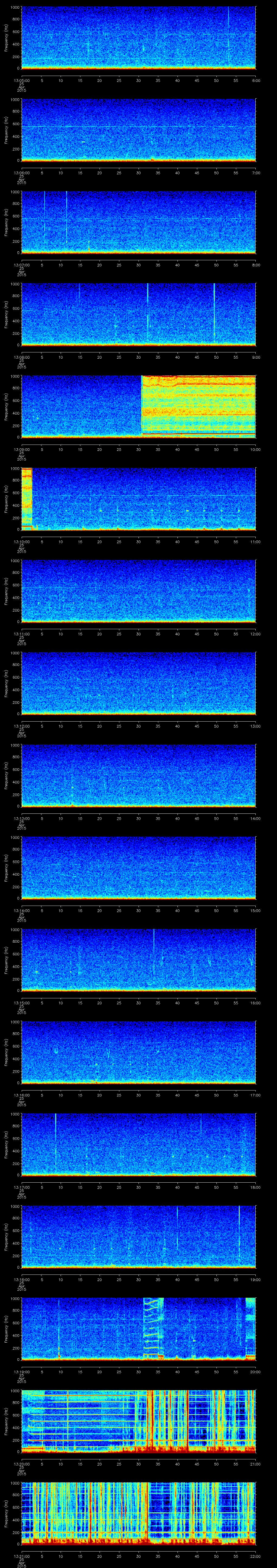Click the 13:16:00 start time label

coord(21,1095)
